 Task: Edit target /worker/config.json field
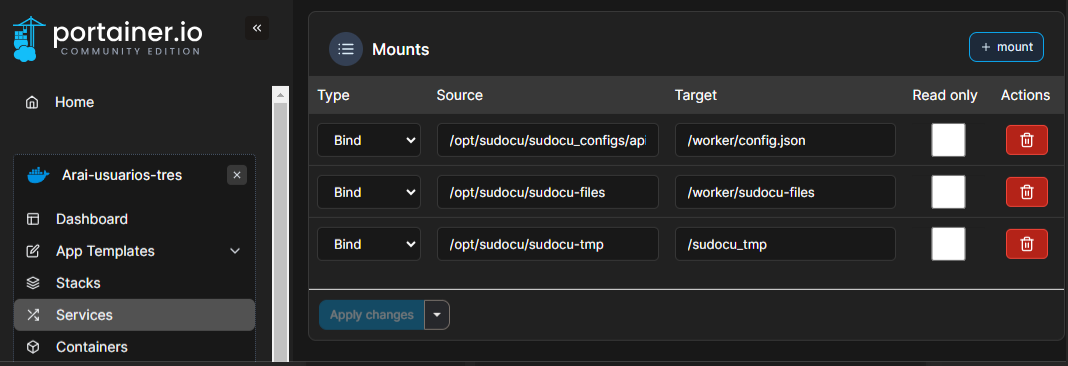click(x=785, y=140)
